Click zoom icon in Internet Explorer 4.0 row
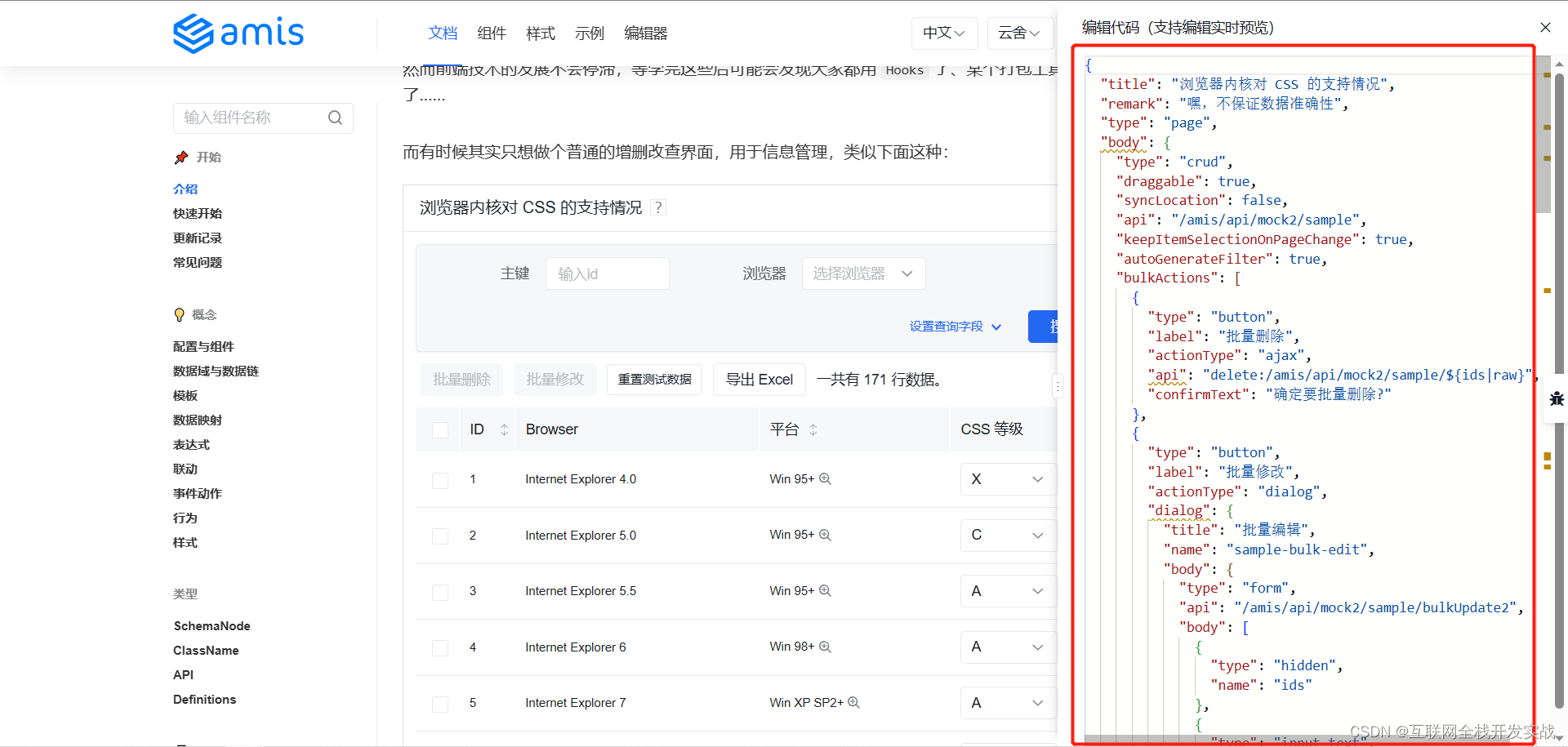The width and height of the screenshot is (1568, 747). click(825, 478)
